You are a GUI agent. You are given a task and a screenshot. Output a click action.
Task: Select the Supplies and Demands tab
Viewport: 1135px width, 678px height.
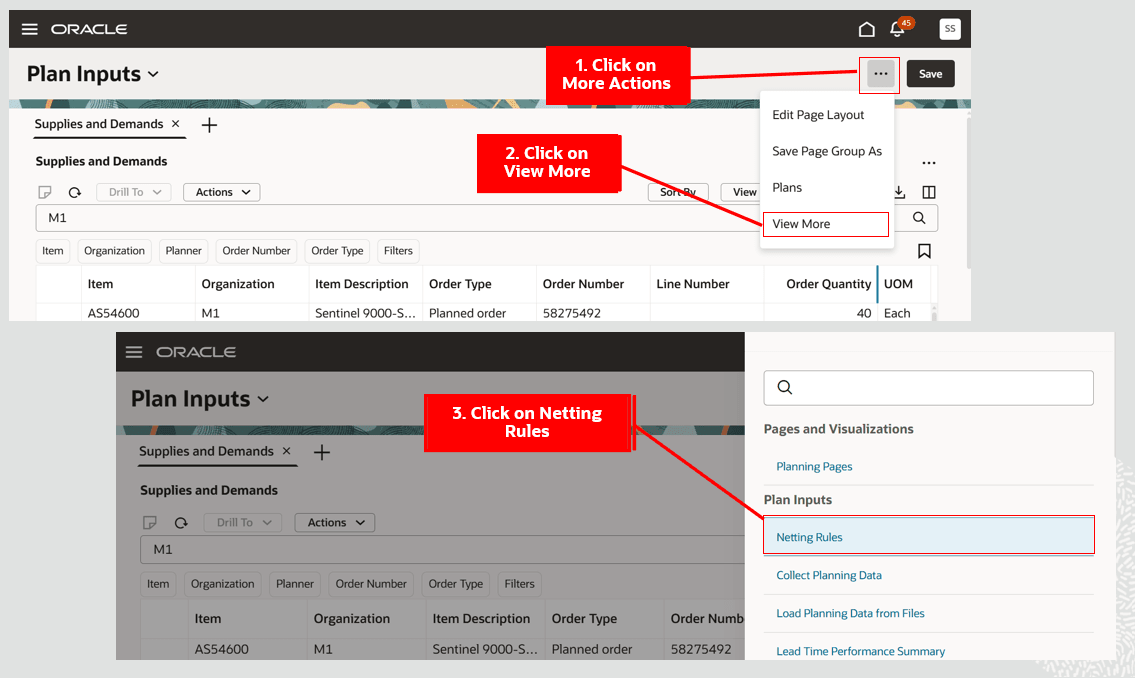[100, 124]
